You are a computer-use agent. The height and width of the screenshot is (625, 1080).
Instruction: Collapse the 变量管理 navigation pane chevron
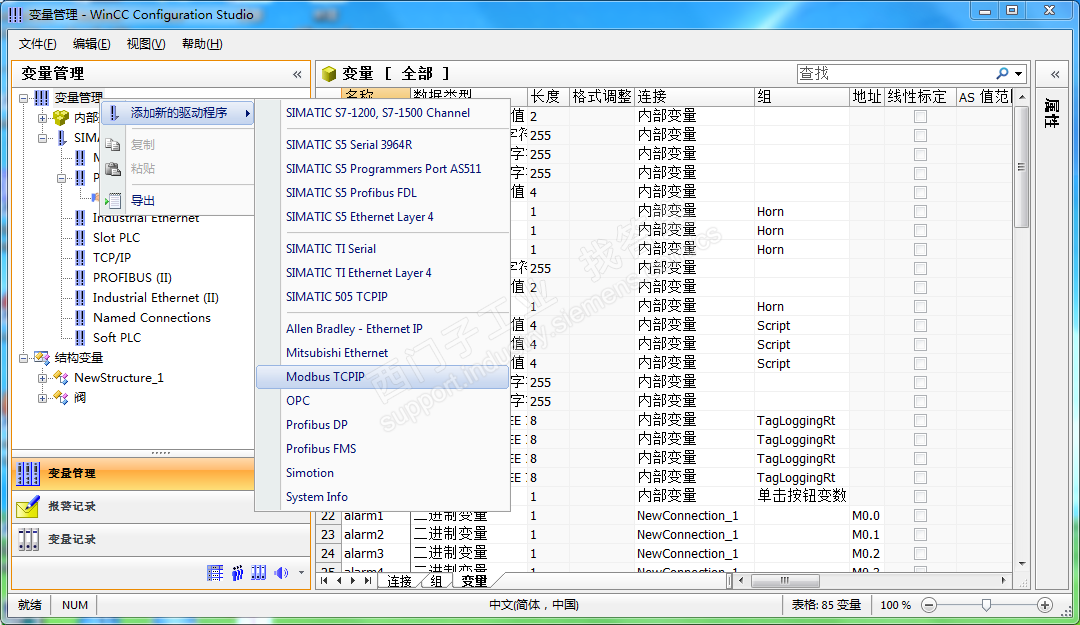tap(297, 74)
